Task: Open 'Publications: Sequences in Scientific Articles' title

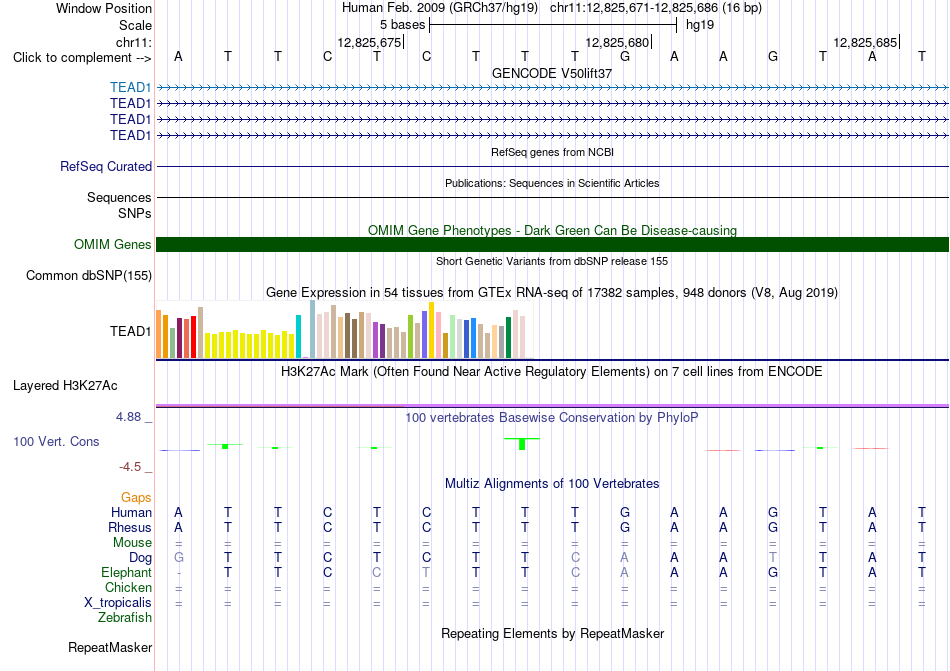Action: 552,183
